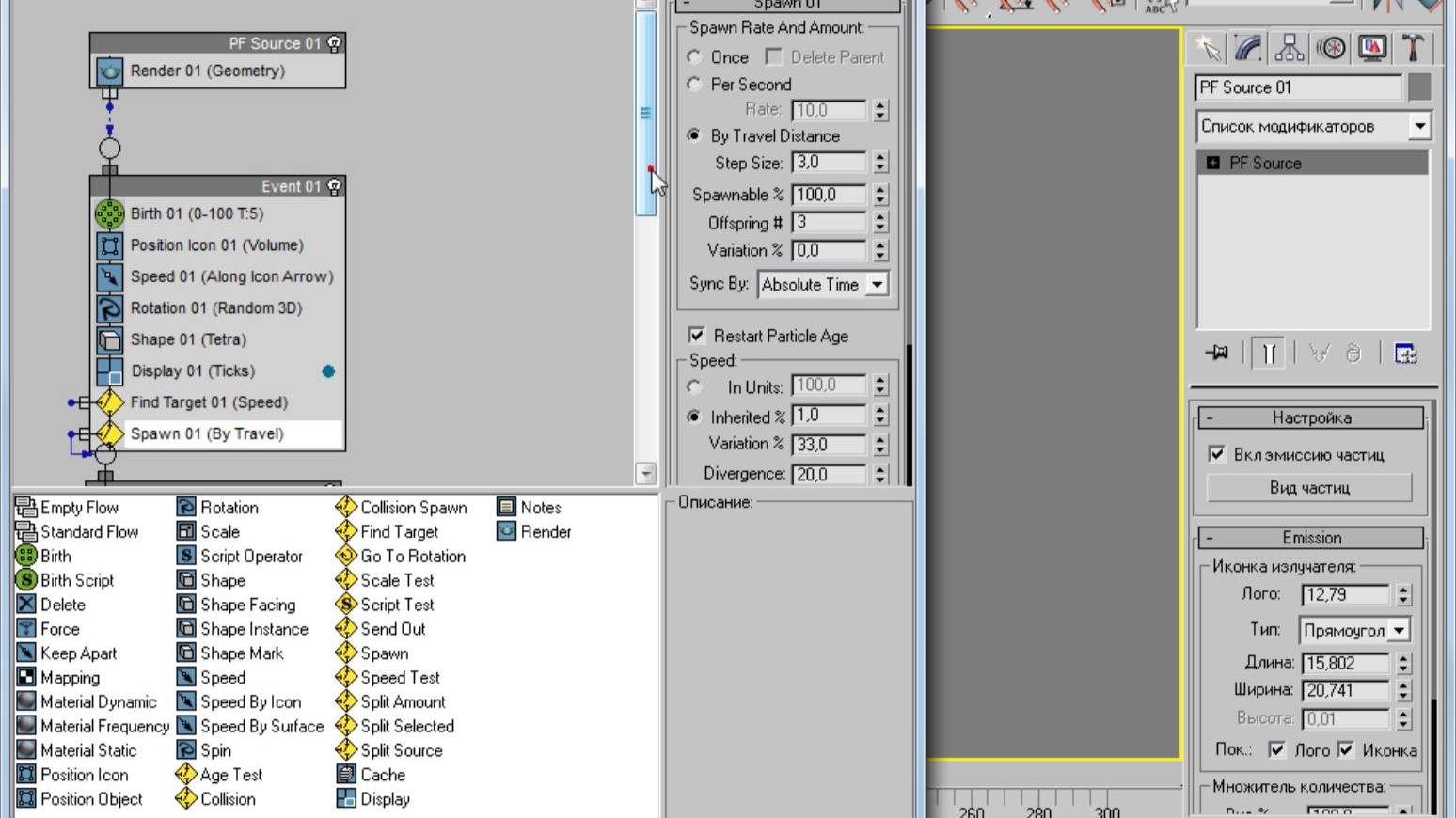The width and height of the screenshot is (1456, 818).
Task: Open the Create tab in command panel
Action: coord(1209,48)
